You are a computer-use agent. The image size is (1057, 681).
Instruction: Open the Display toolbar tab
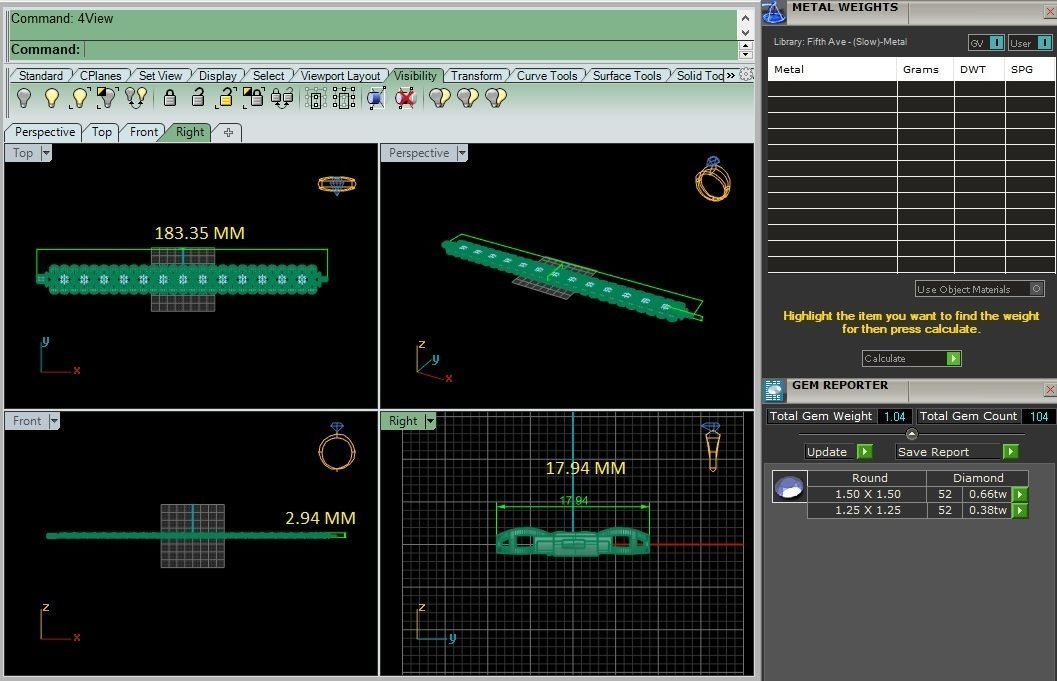tap(218, 76)
